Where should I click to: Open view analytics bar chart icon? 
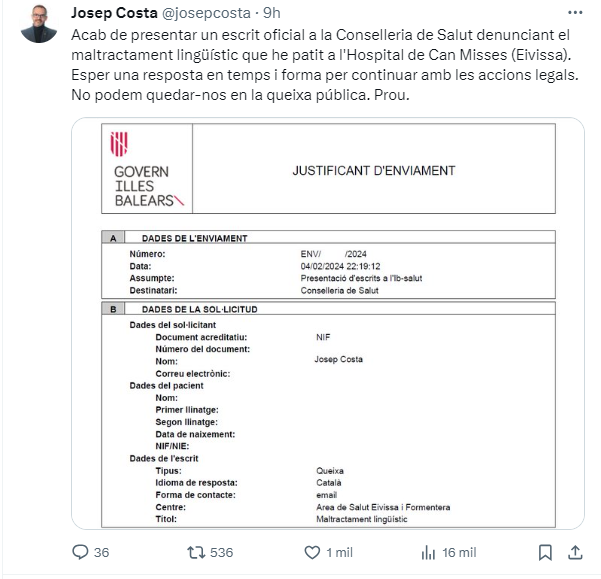pyautogui.click(x=426, y=553)
